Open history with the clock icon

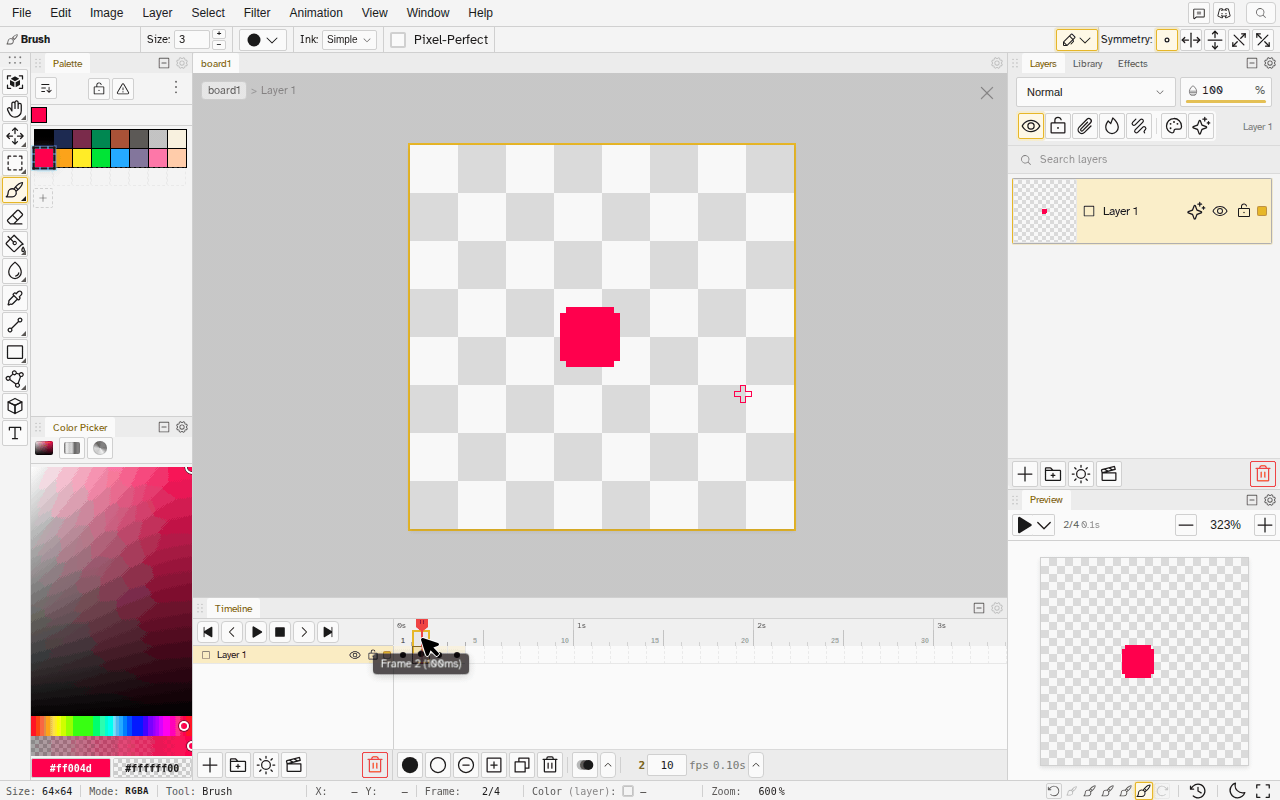[1198, 791]
